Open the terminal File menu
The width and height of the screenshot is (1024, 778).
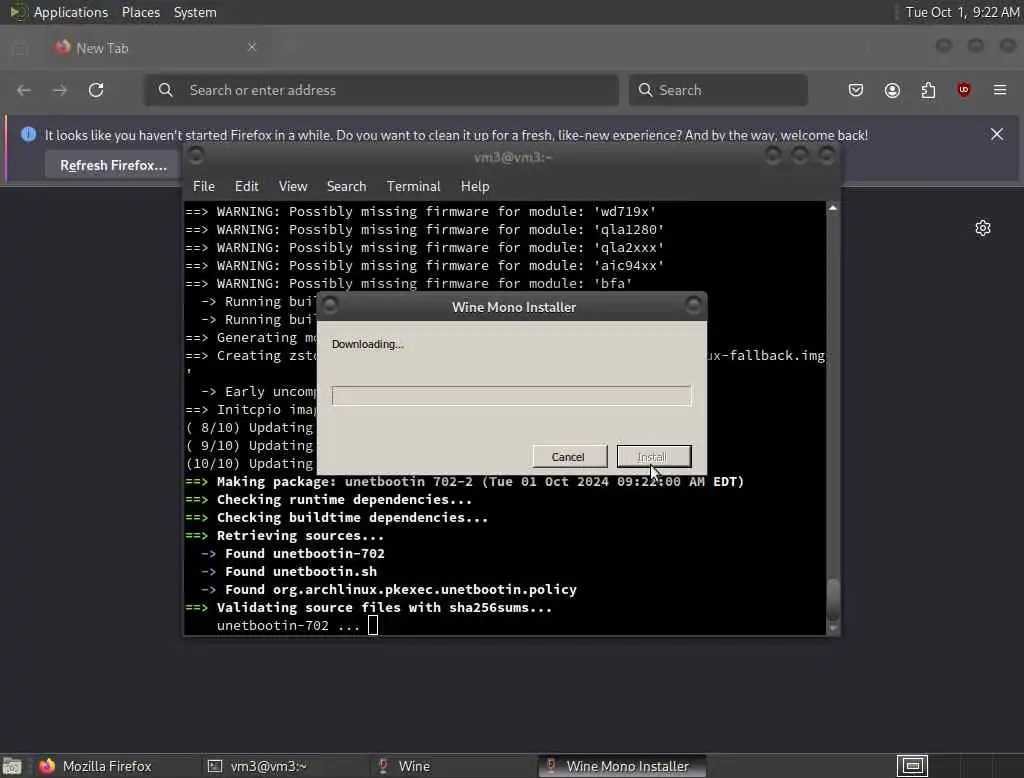pyautogui.click(x=204, y=186)
